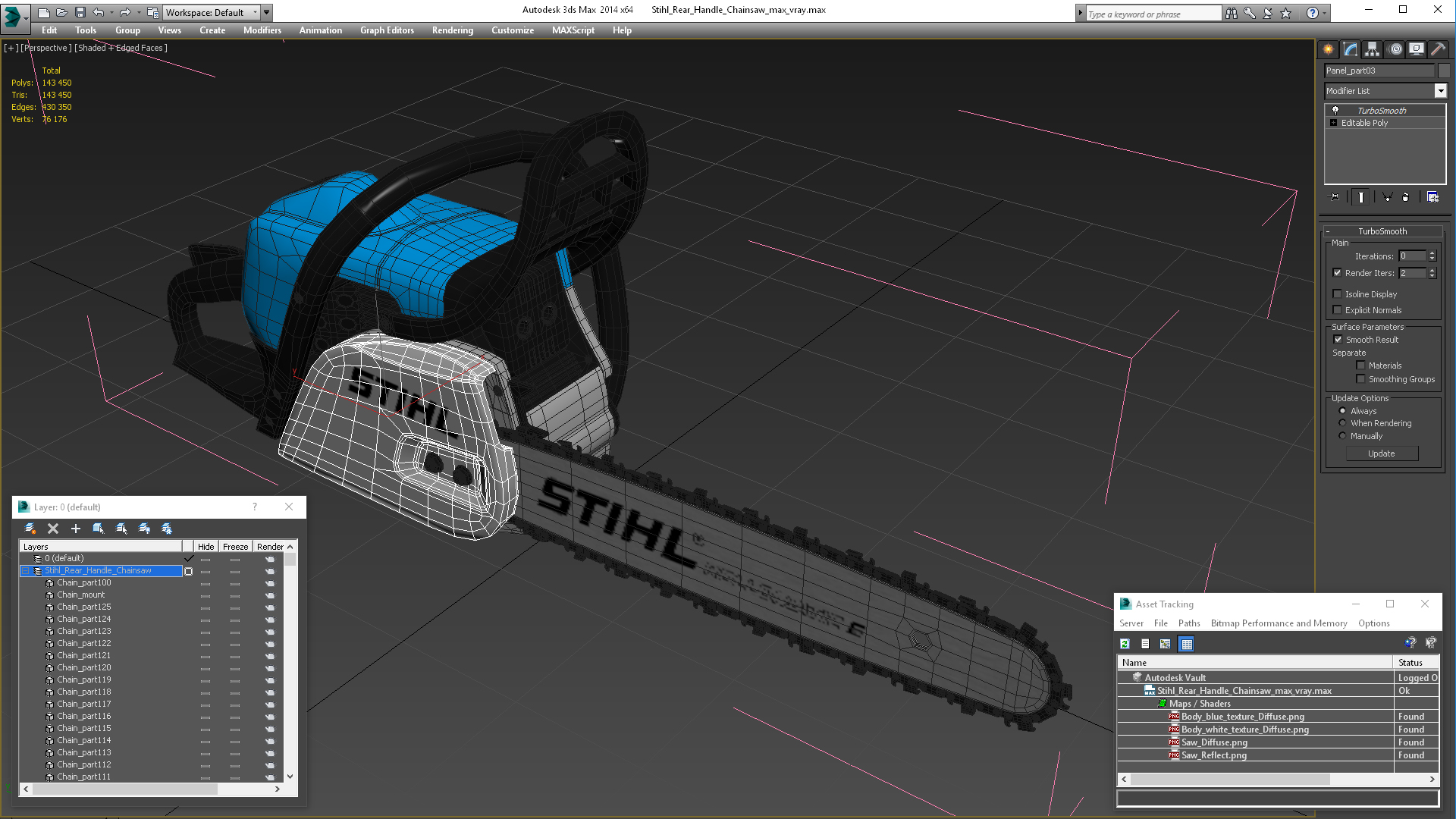
Task: Open the quick access toolbar customize arrow
Action: pos(267,13)
